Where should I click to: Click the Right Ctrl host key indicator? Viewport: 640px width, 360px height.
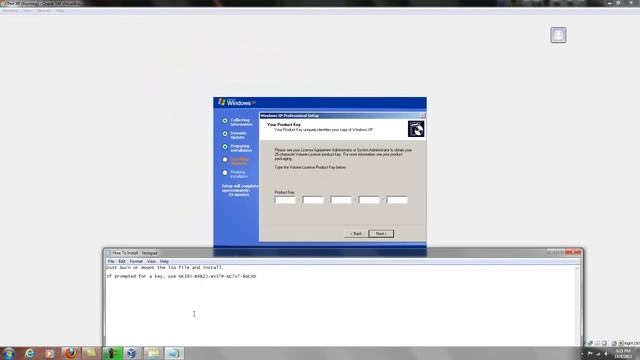[631, 344]
